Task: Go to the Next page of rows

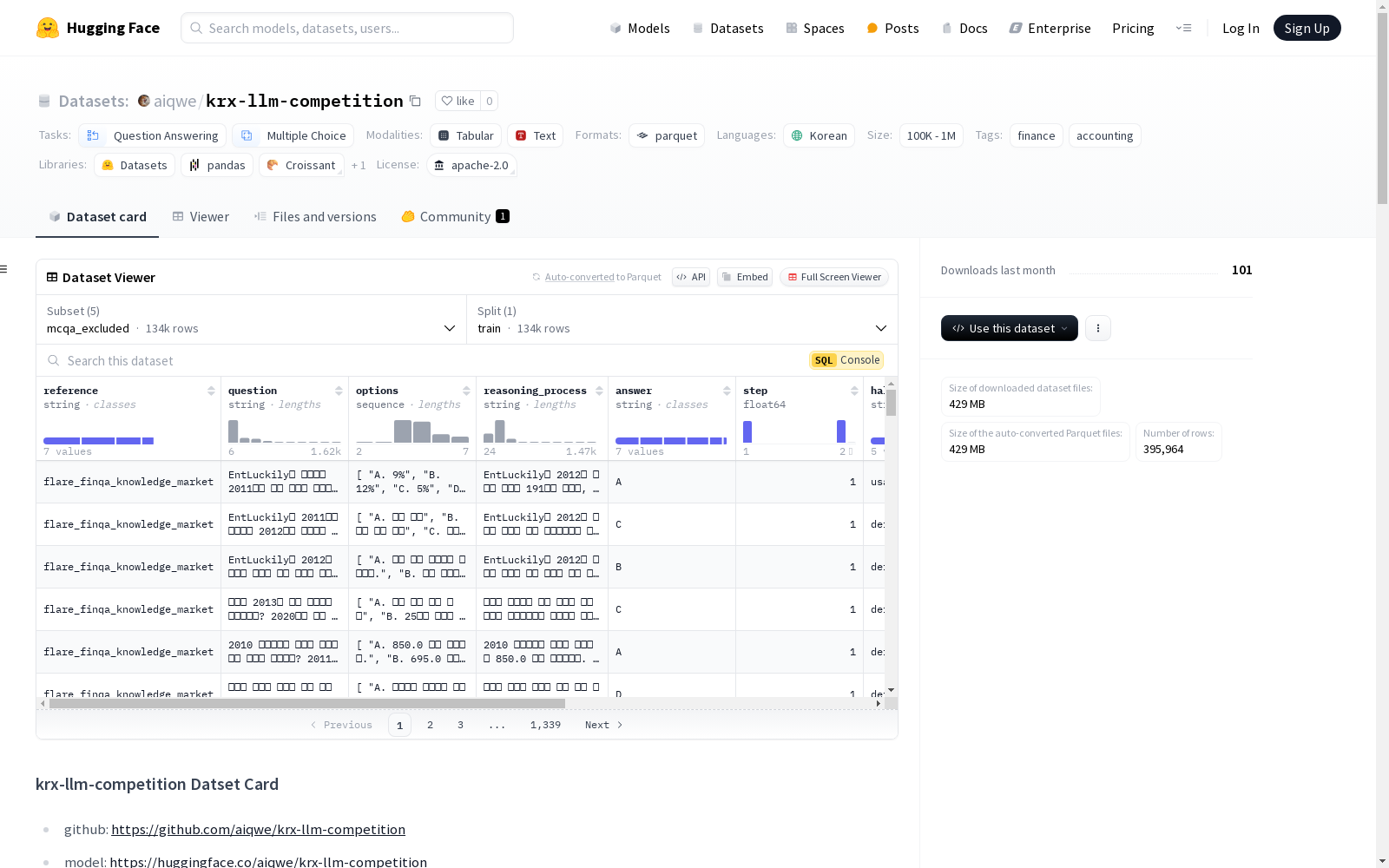Action: [603, 725]
